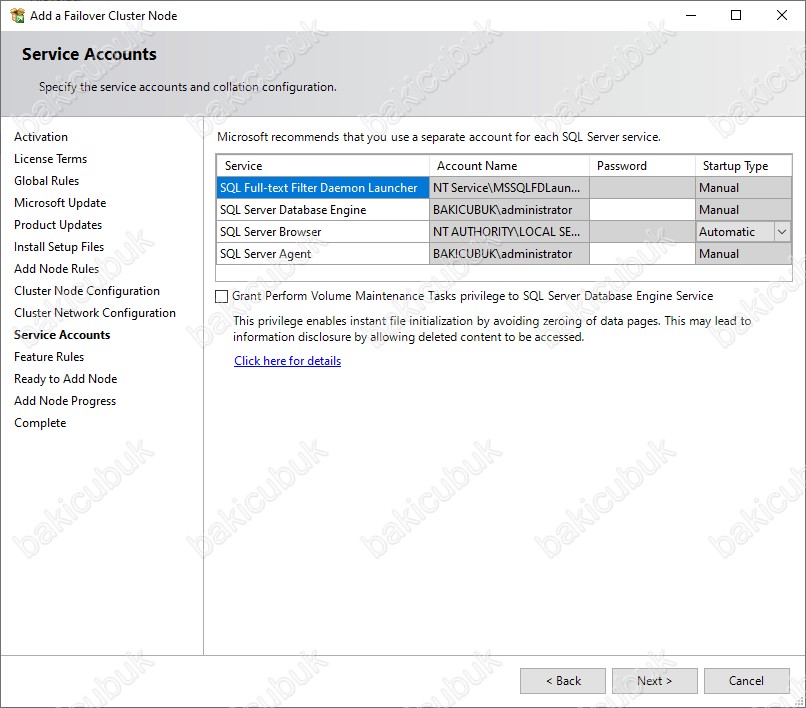Cancel the add node wizard
Image resolution: width=806 pixels, height=708 pixels.
[746, 681]
